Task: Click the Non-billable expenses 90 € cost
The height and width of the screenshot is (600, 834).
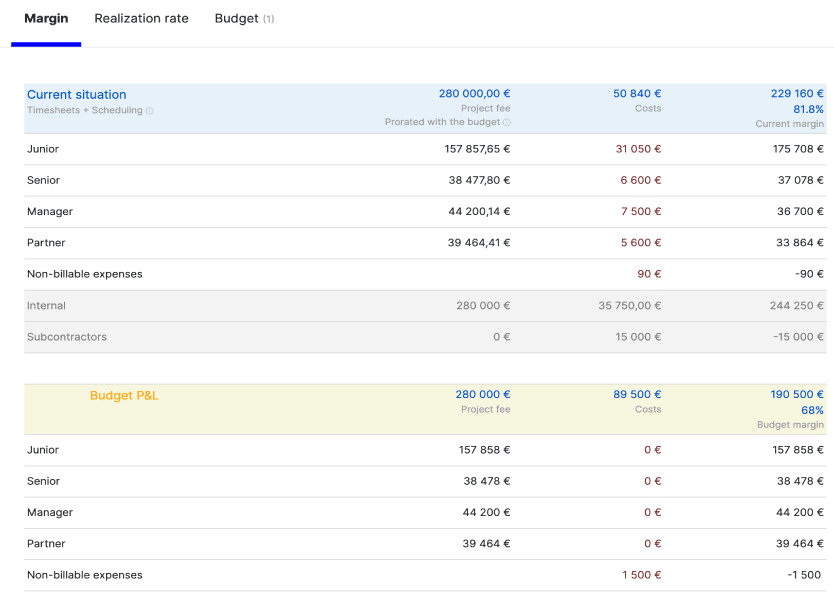Action: [649, 273]
